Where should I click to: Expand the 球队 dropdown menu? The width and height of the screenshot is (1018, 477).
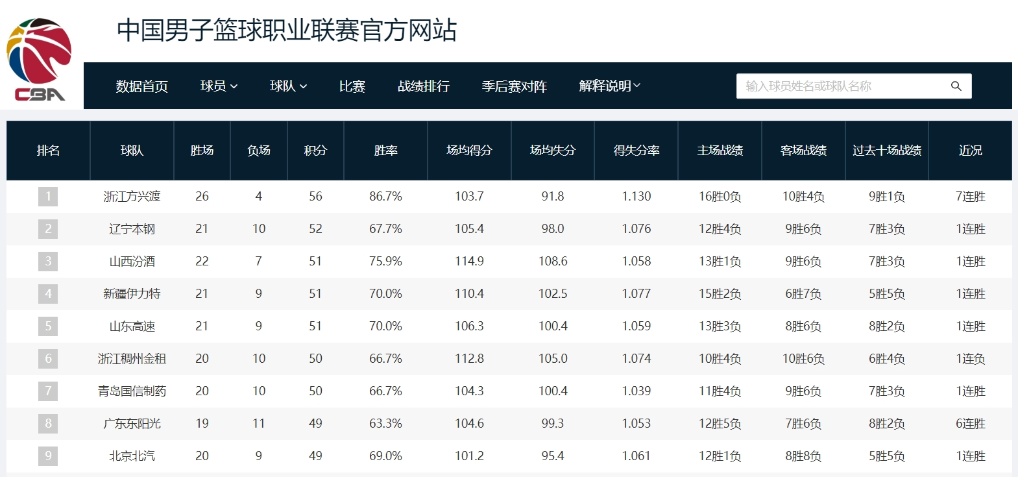coord(288,86)
